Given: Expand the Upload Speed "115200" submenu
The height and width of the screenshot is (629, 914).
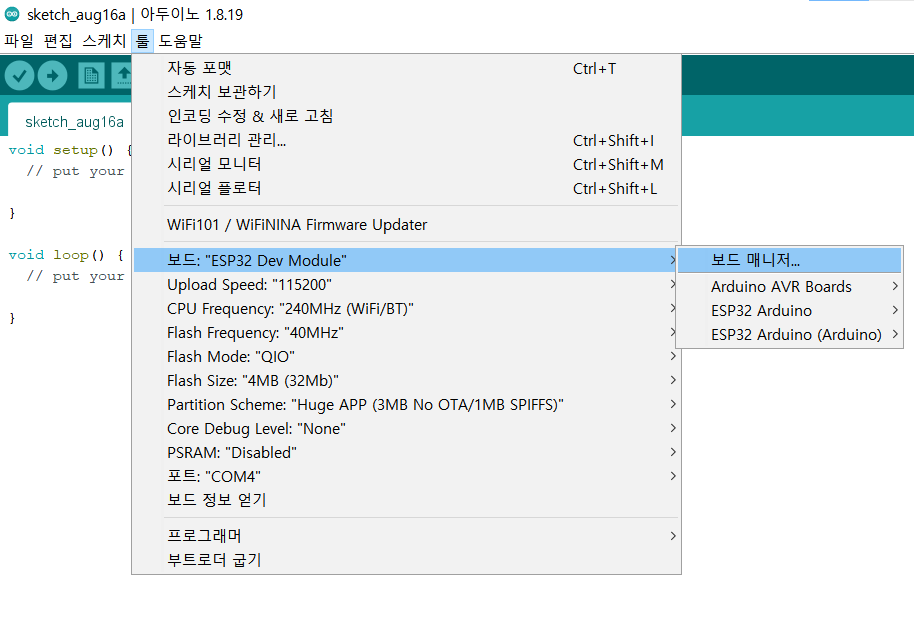Looking at the screenshot, I should 407,284.
